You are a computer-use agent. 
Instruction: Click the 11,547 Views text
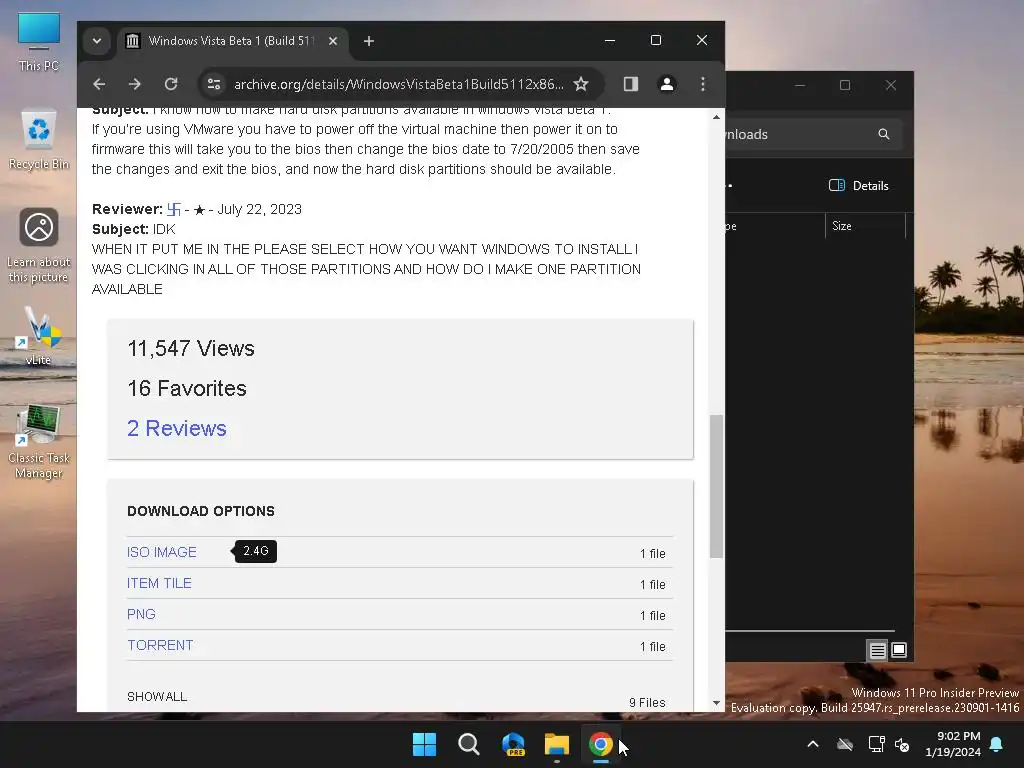tap(191, 349)
